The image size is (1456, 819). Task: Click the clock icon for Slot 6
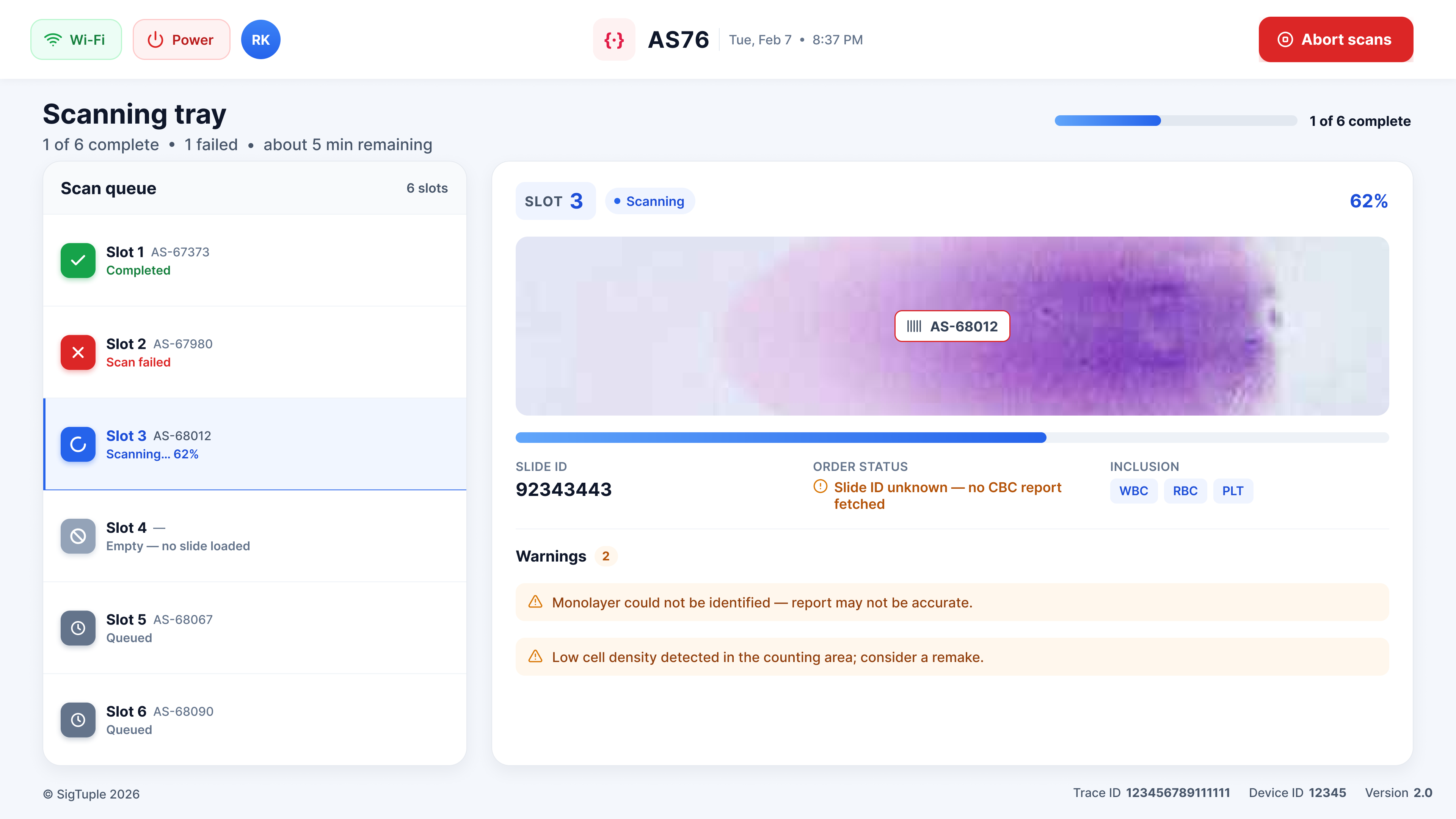tap(78, 720)
